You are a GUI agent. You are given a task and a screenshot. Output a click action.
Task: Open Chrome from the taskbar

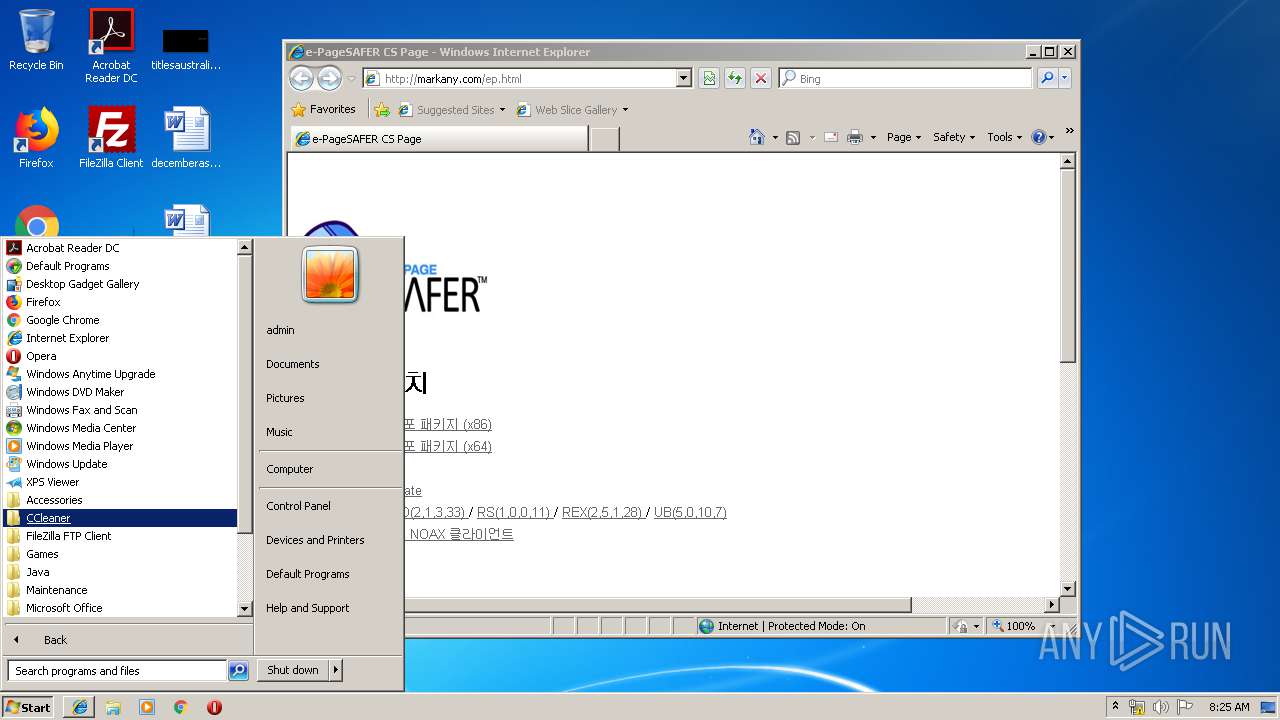180,707
